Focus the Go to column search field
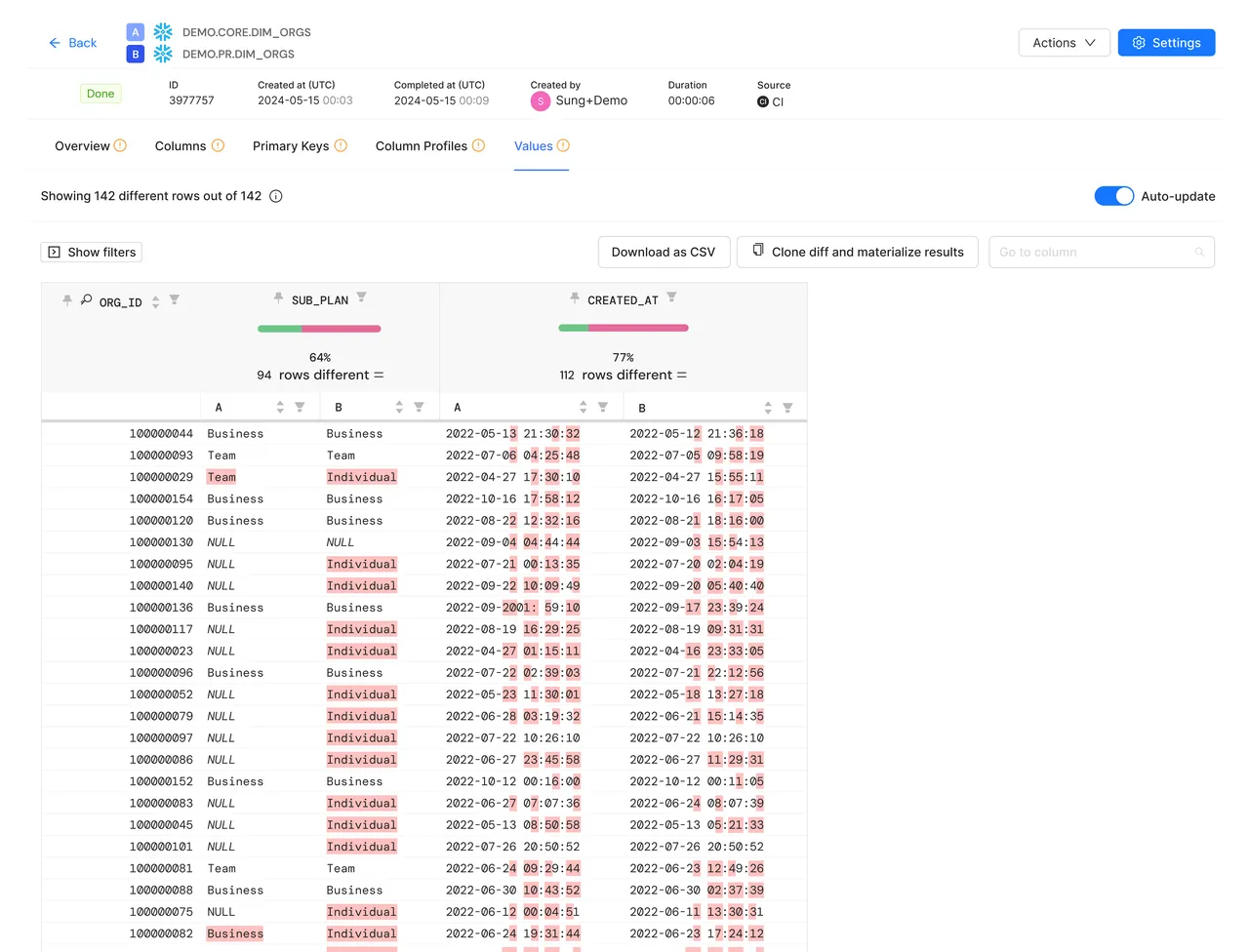 tap(1102, 252)
